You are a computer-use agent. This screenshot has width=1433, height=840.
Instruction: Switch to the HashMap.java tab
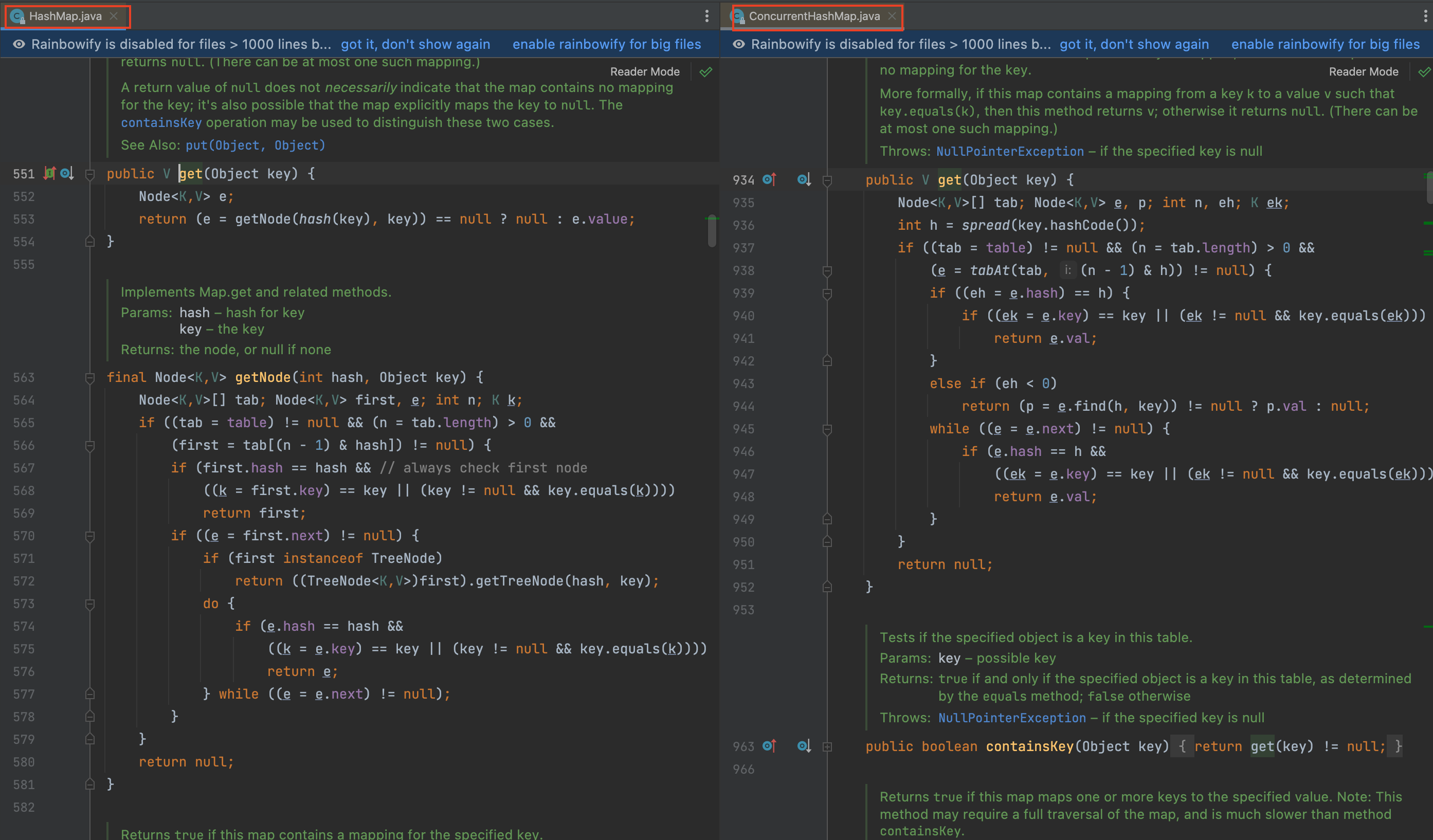pos(65,16)
